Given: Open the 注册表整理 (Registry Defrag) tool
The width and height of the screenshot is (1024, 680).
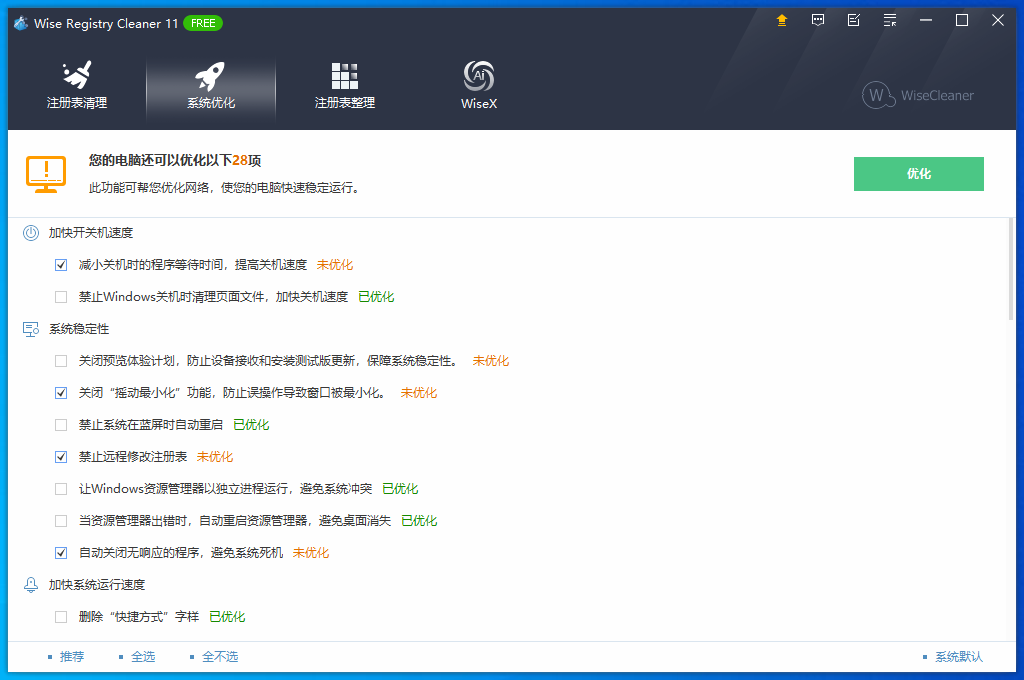Looking at the screenshot, I should 344,85.
